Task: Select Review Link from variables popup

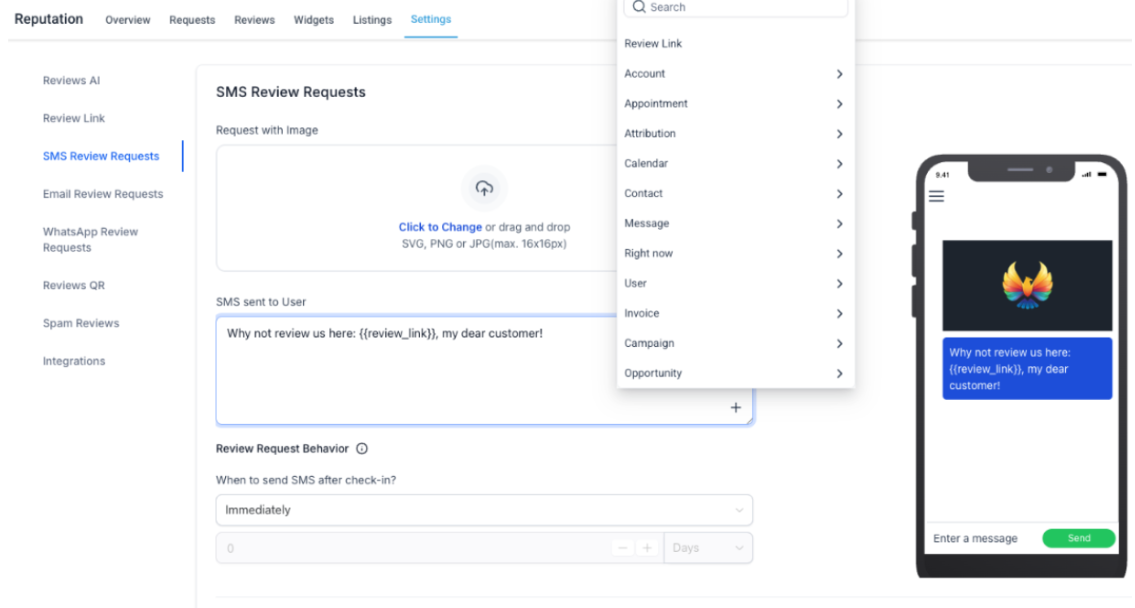Action: (653, 44)
